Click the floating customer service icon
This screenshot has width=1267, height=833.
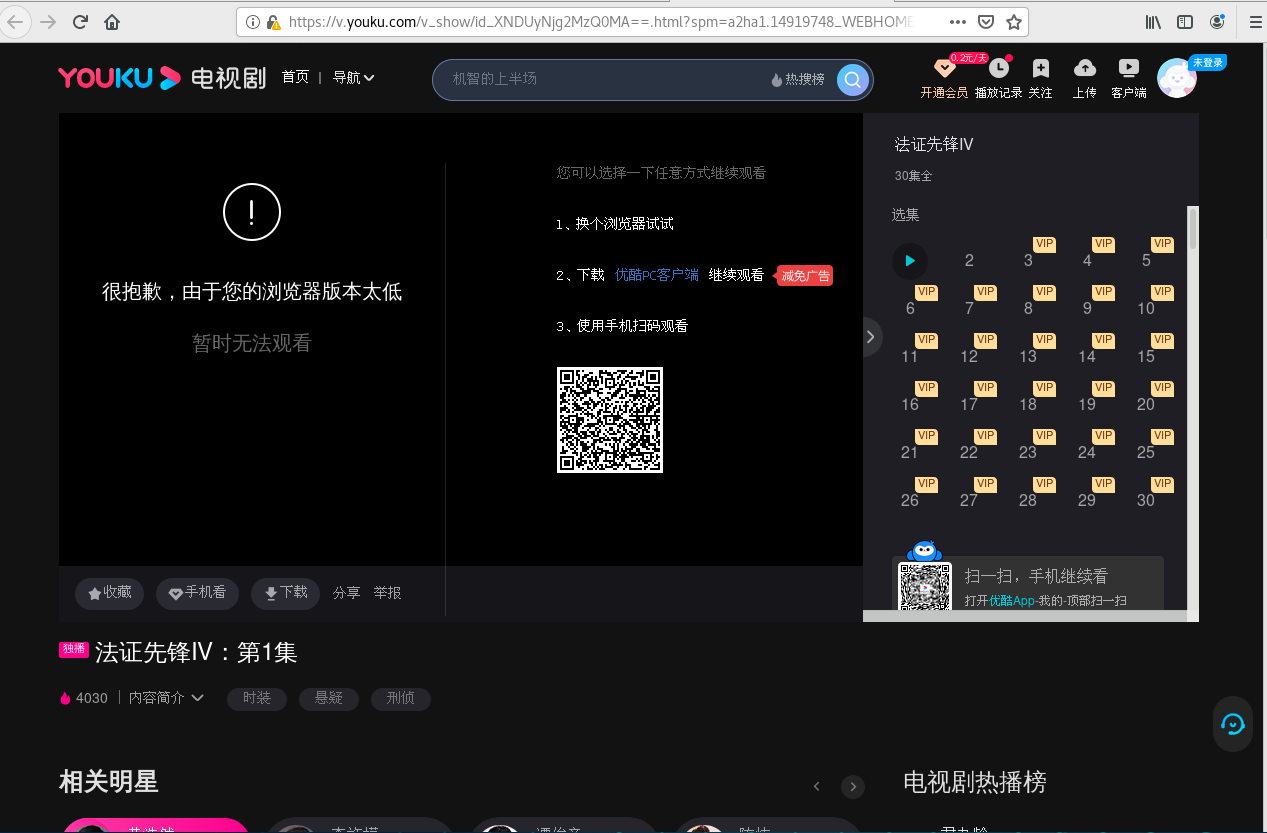(1232, 724)
